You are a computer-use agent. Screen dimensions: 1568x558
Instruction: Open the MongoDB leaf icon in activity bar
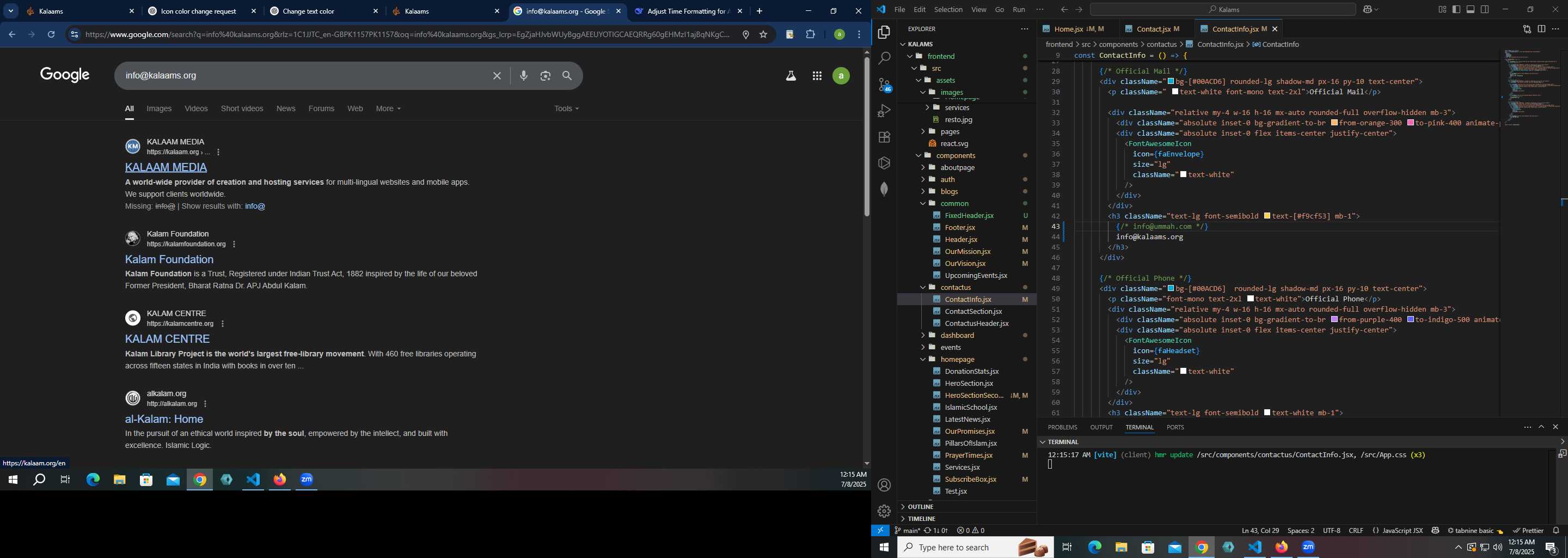884,189
